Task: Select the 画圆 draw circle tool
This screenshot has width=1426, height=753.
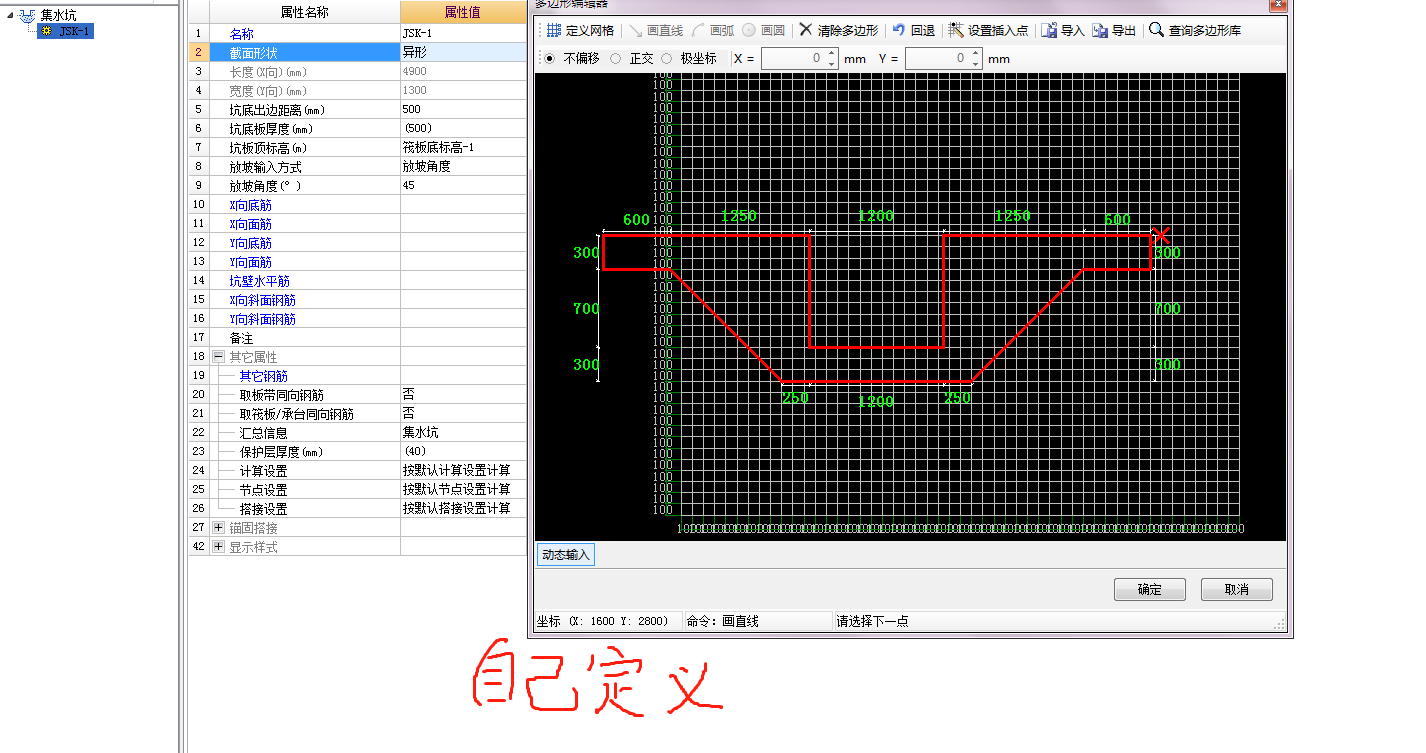Action: click(x=763, y=31)
